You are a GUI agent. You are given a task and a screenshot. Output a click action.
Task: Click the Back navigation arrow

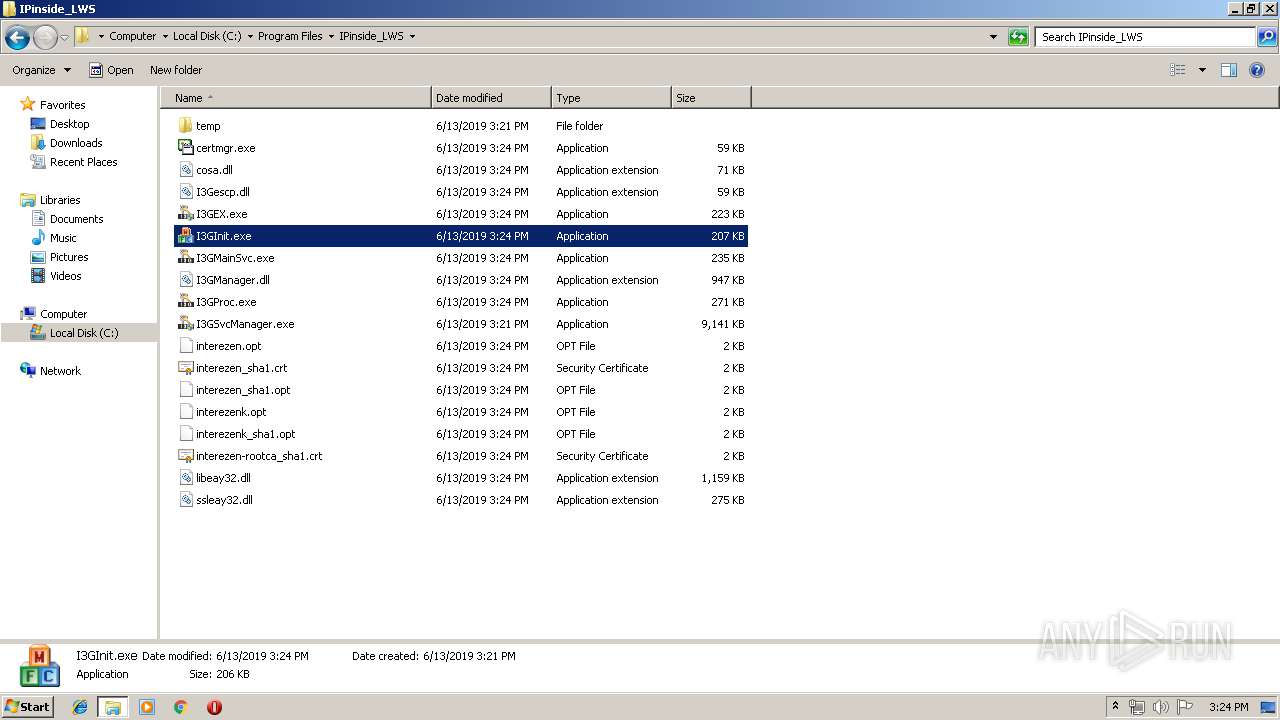coord(17,38)
